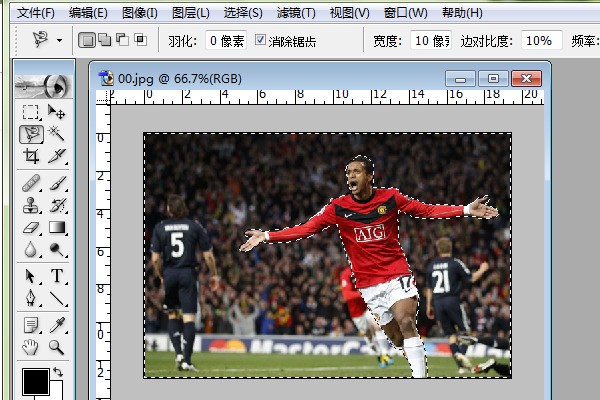The width and height of the screenshot is (600, 400).
Task: Select the Clone Stamp tool
Action: 31,204
